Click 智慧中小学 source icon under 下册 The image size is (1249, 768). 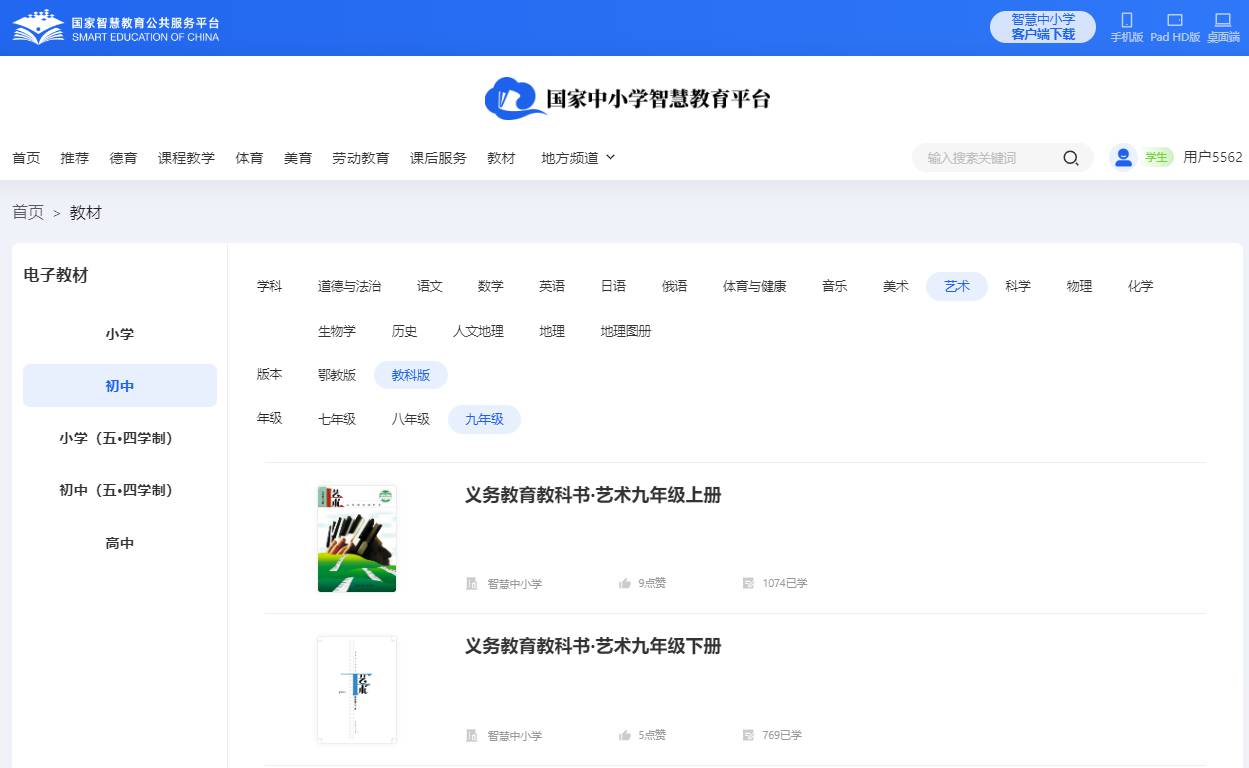[472, 735]
